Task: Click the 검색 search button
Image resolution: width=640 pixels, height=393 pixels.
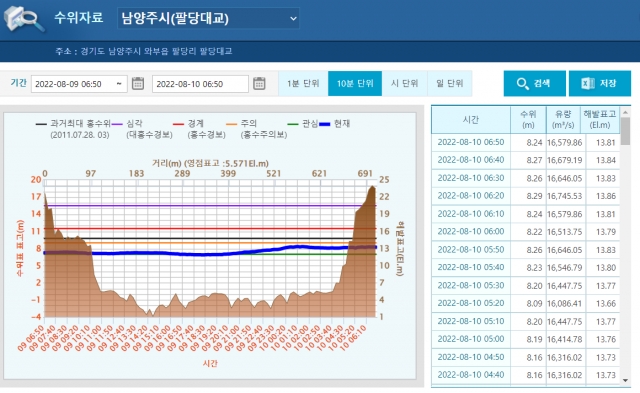Action: (535, 84)
